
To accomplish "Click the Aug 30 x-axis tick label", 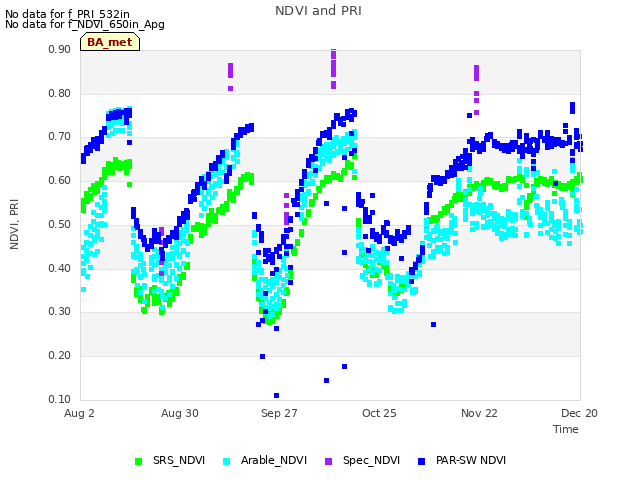I will [180, 413].
